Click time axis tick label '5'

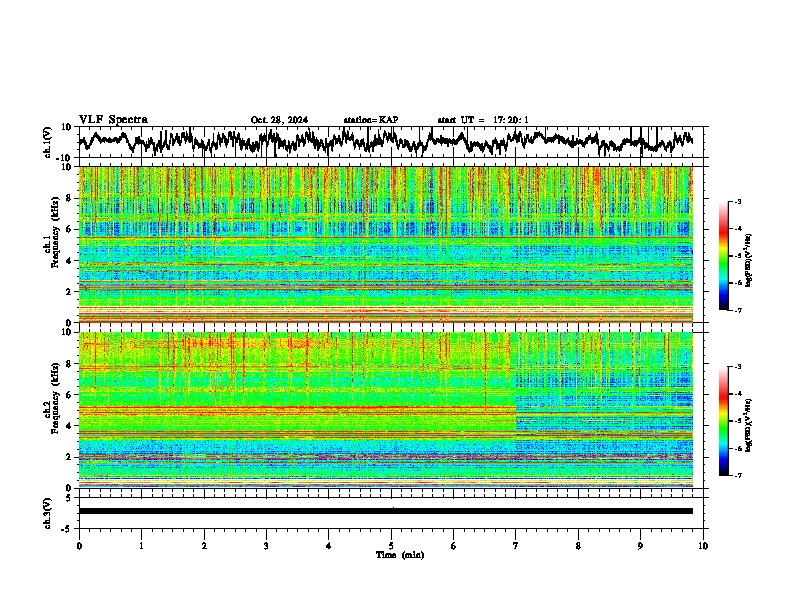(391, 546)
